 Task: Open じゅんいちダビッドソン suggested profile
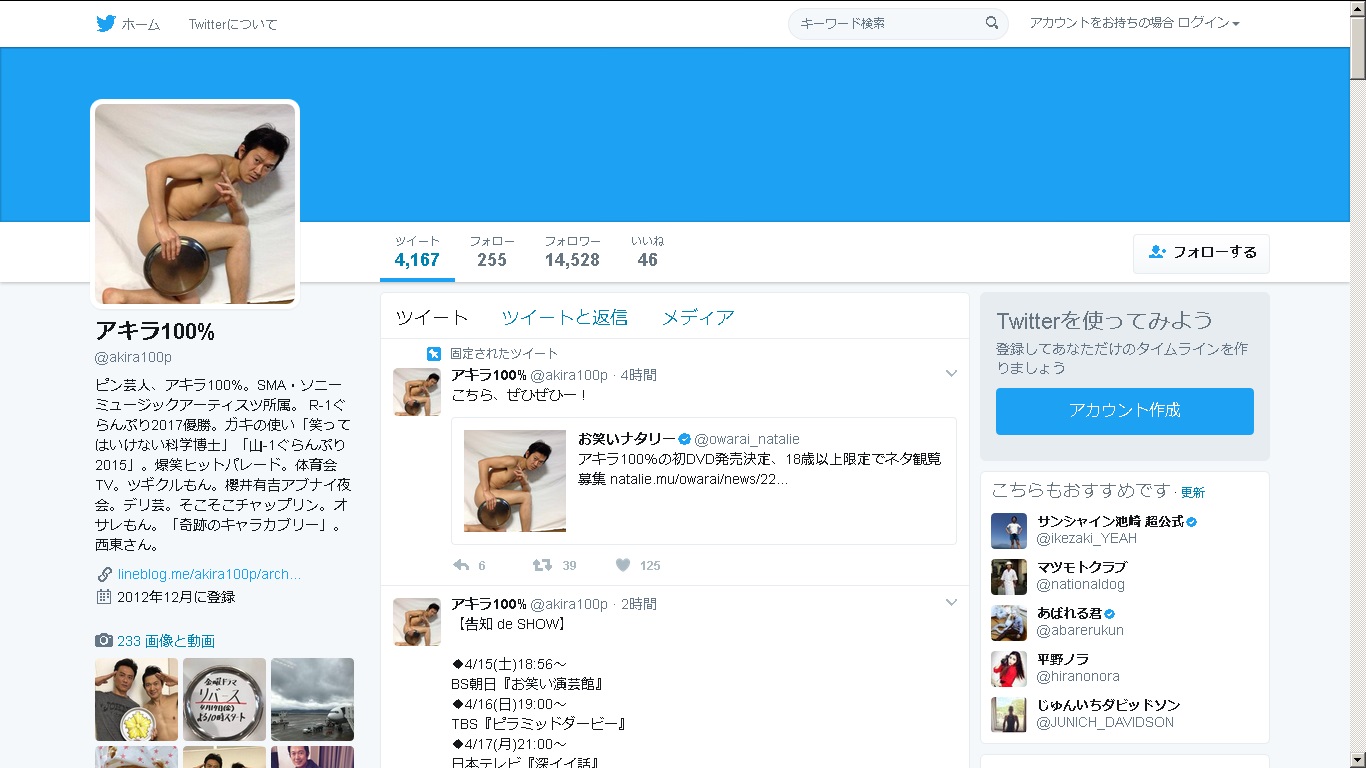[x=1109, y=706]
